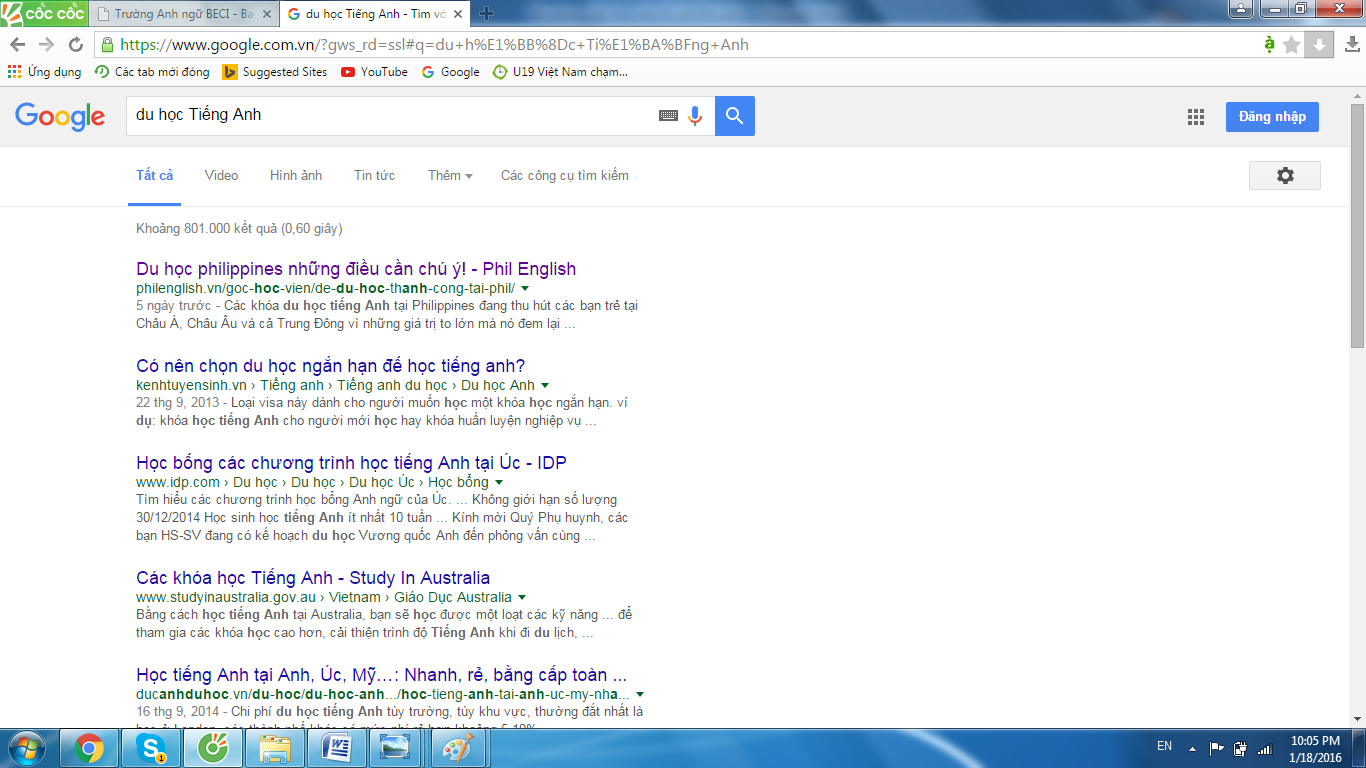Open the YouTube bookmark
The height and width of the screenshot is (768, 1366).
374,72
